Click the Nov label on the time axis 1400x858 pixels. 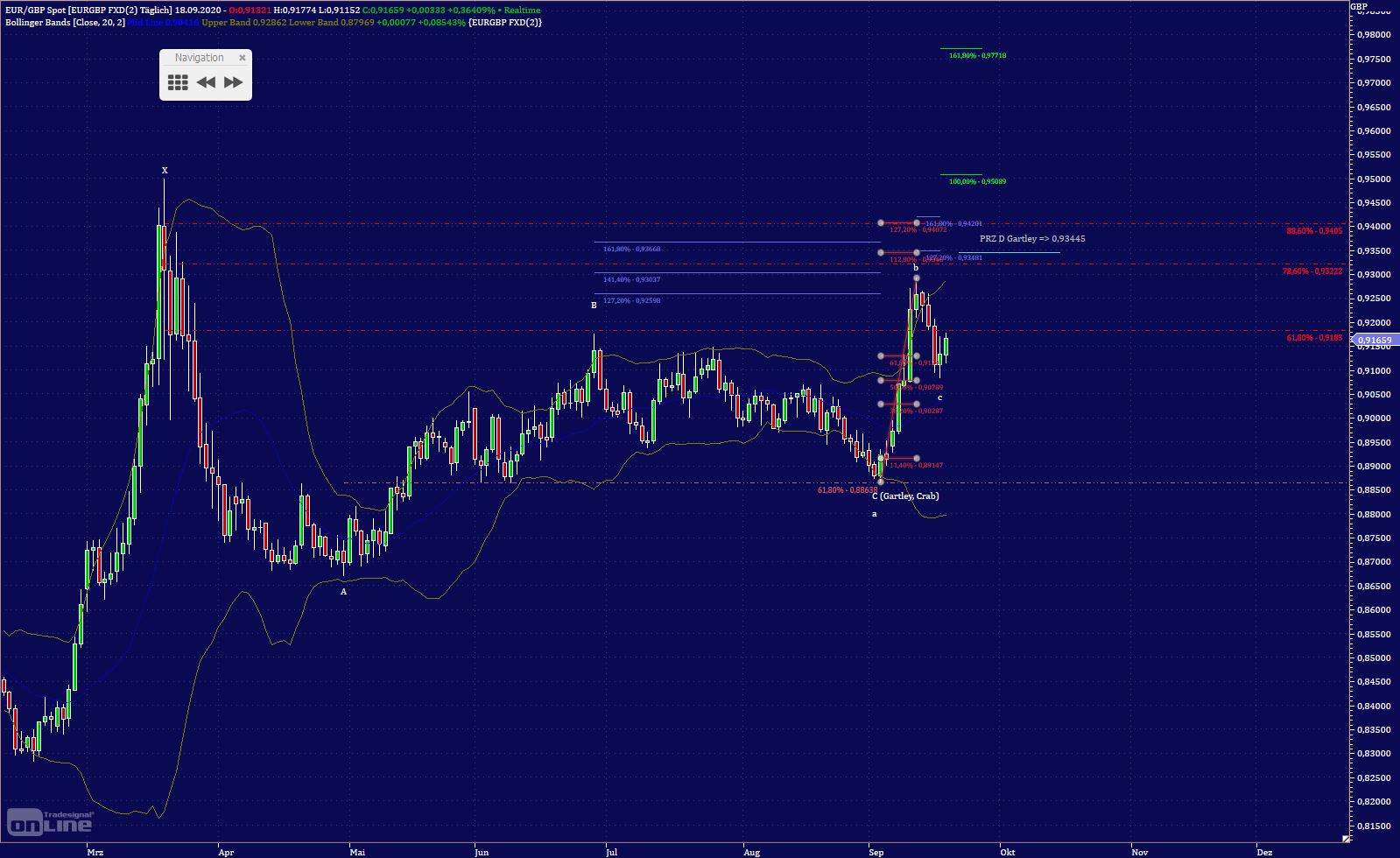[x=1139, y=851]
